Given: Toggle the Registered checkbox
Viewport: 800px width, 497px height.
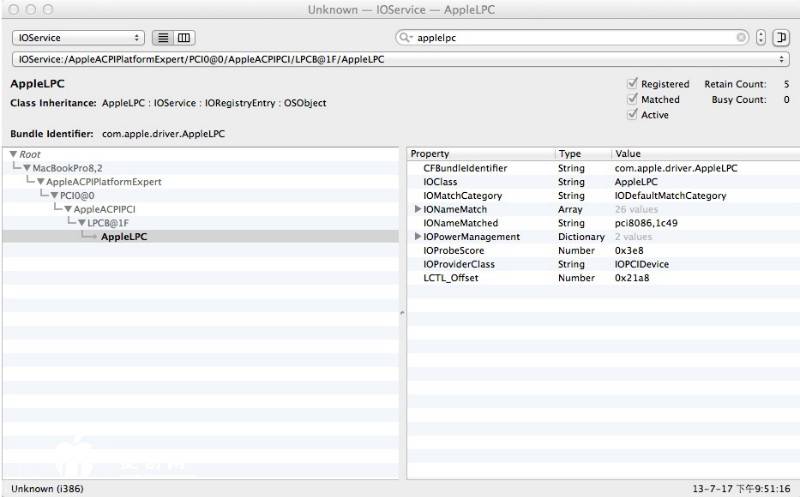Looking at the screenshot, I should coord(632,84).
